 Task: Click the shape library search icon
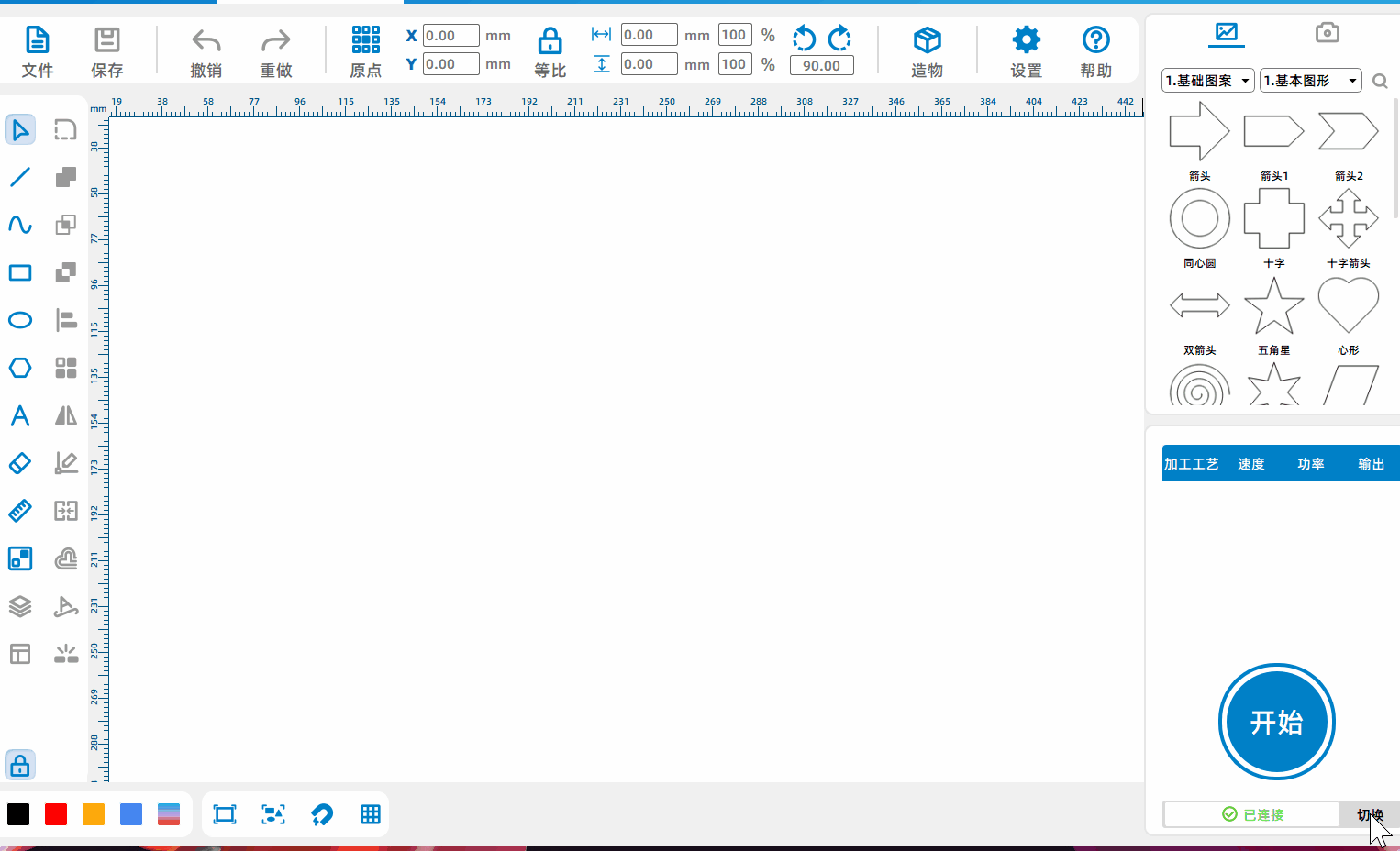(x=1380, y=82)
